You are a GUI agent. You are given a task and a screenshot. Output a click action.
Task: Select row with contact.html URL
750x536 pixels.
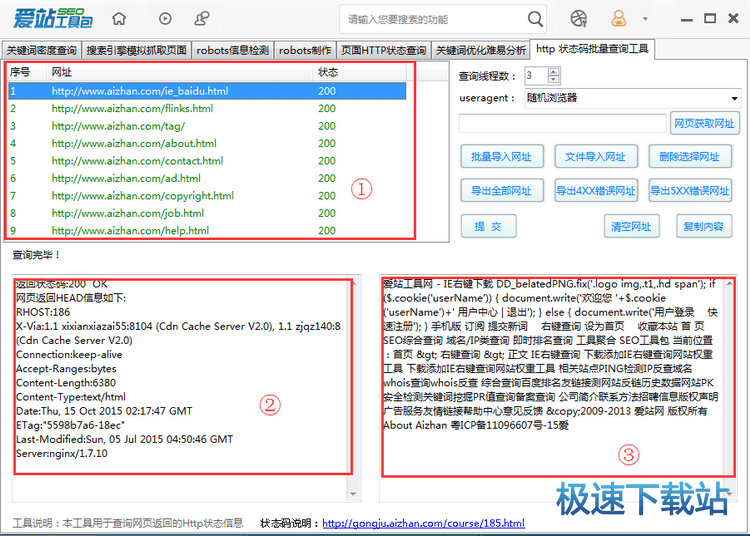click(207, 161)
